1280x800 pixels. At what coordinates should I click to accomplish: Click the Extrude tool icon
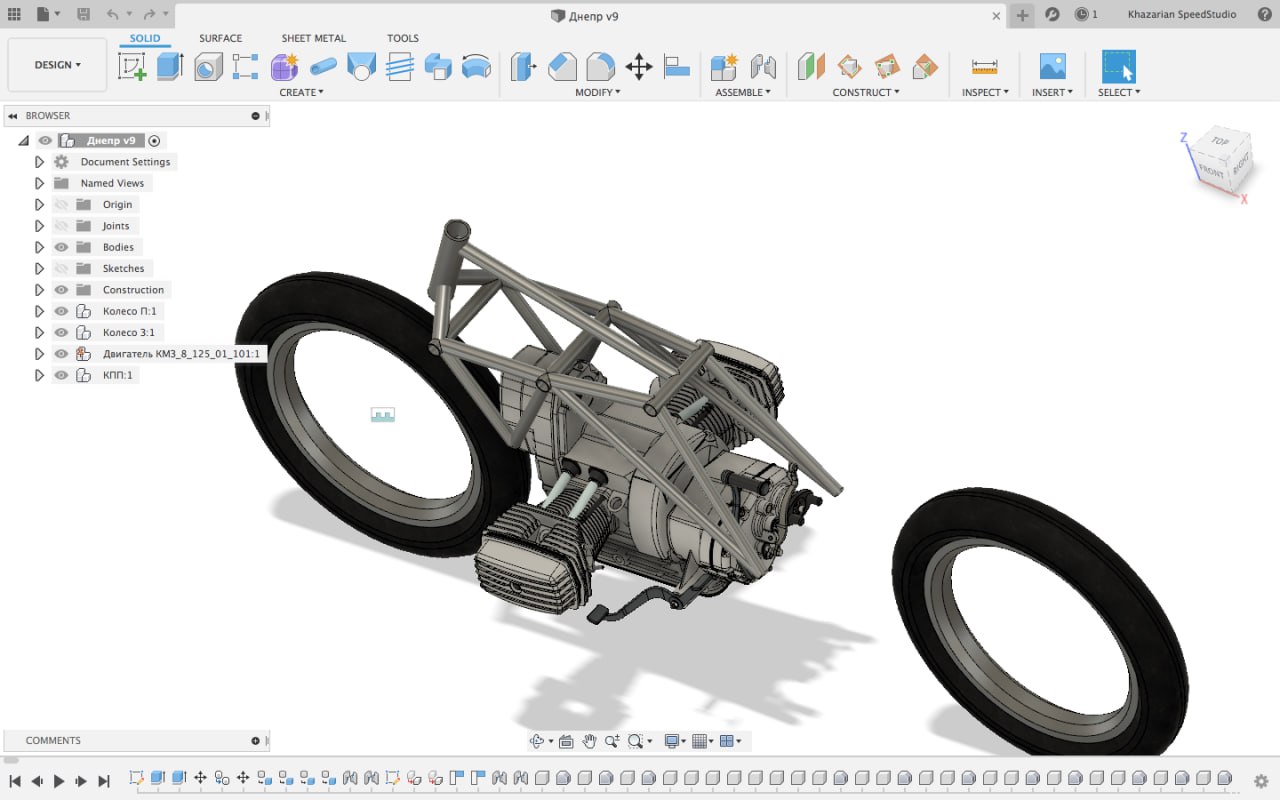pos(170,67)
